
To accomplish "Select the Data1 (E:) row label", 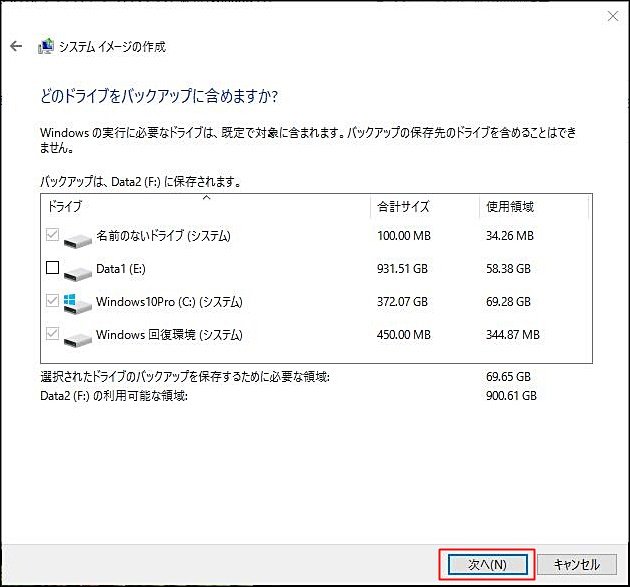I will pos(121,268).
